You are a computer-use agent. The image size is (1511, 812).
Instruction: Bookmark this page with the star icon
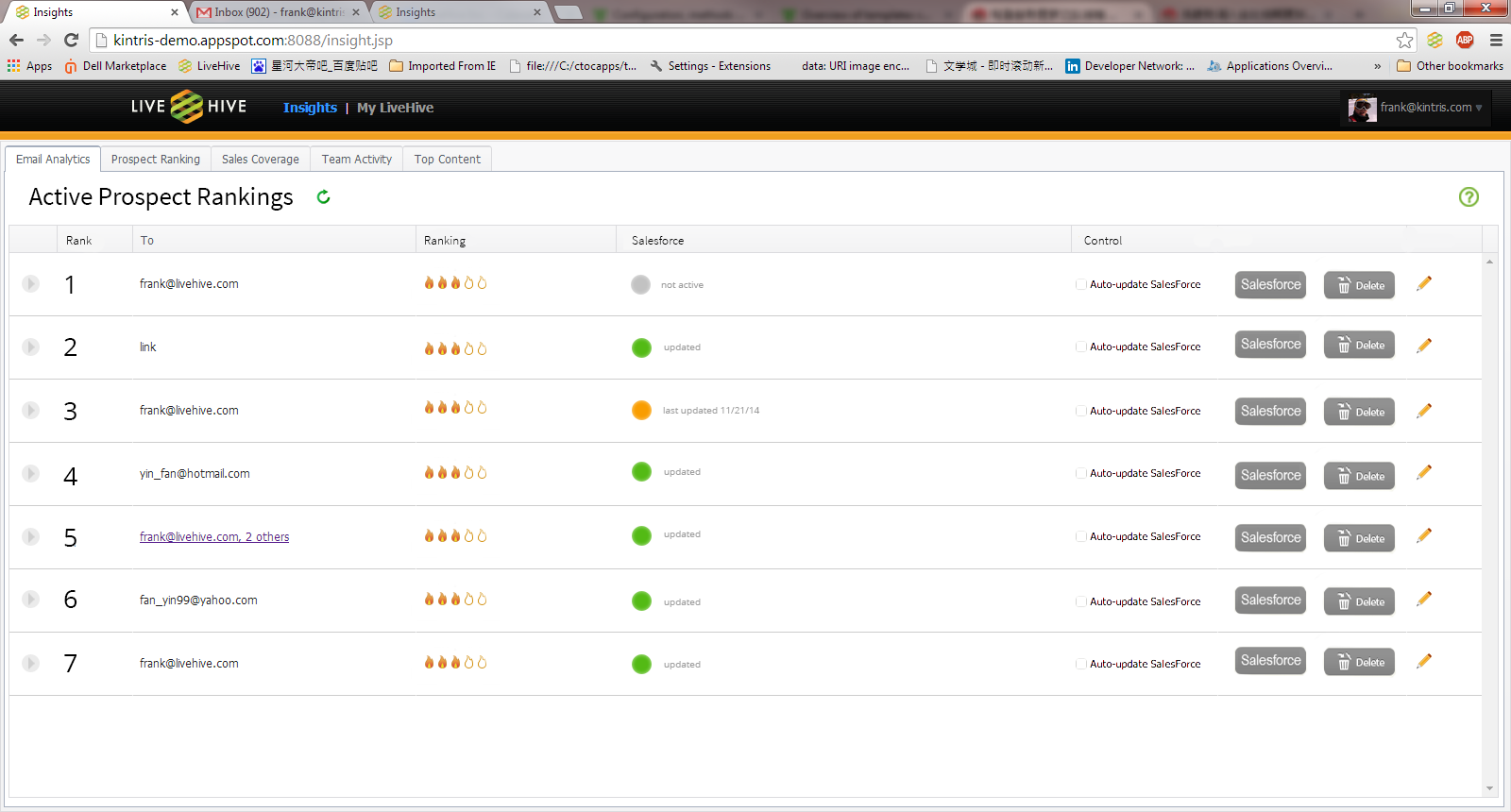point(1404,40)
